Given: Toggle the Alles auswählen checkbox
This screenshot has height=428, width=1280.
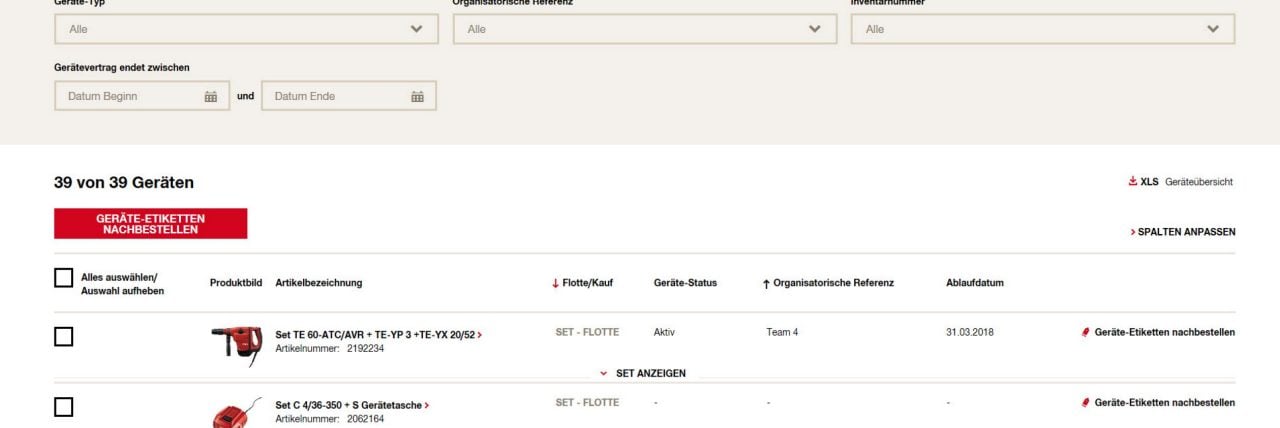Looking at the screenshot, I should pyautogui.click(x=64, y=278).
